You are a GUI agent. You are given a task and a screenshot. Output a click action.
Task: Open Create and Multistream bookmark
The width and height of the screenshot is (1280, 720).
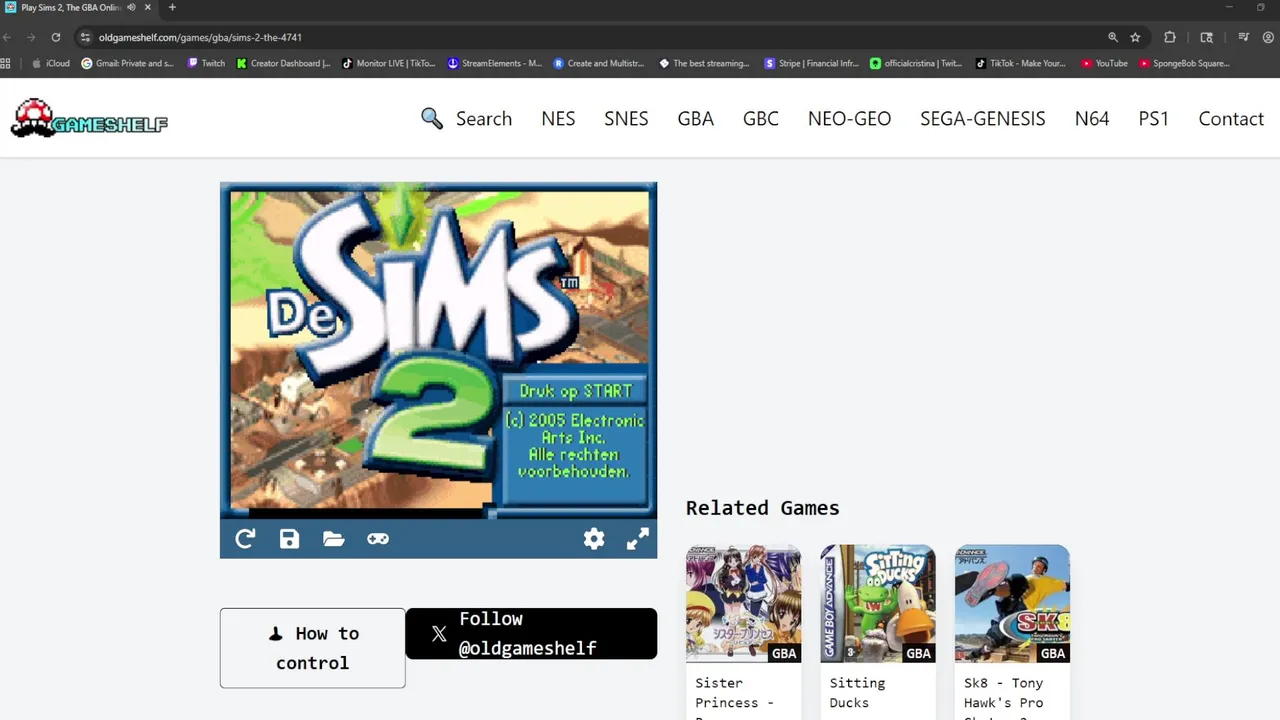tap(599, 63)
